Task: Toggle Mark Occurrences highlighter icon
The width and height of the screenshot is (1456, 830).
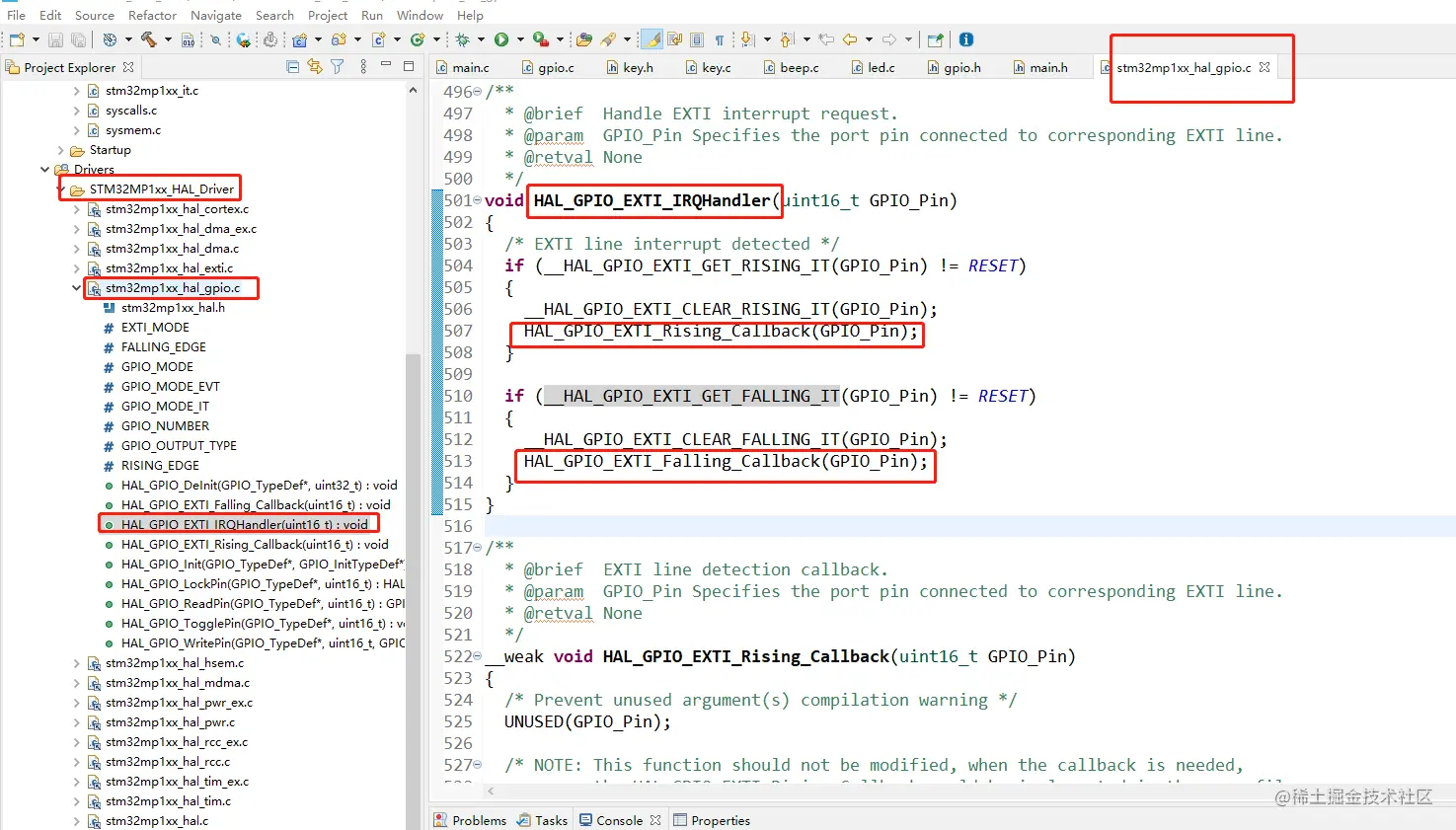Action: (651, 39)
